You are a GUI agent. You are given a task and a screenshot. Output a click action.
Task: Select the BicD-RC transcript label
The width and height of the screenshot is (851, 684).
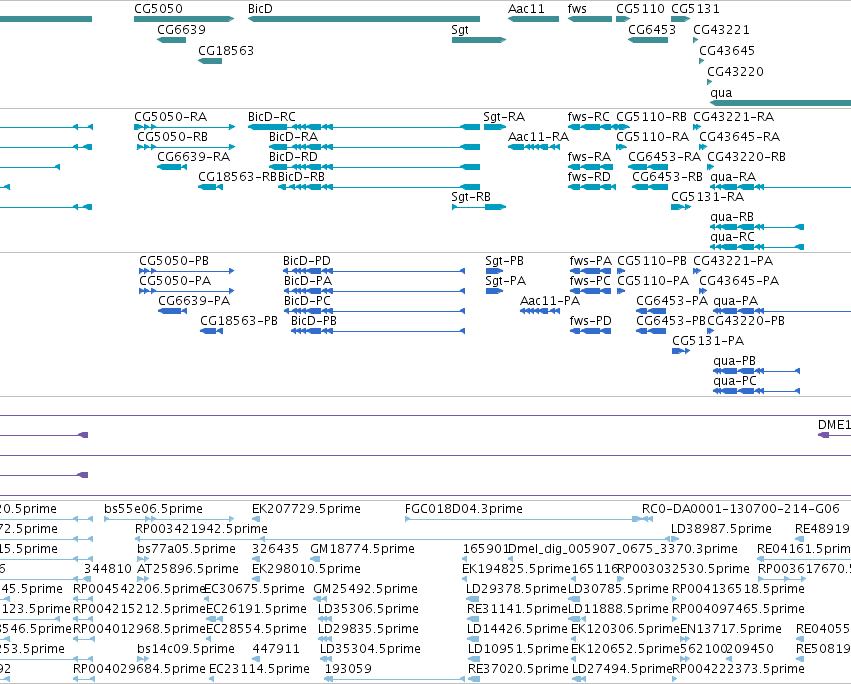(272, 117)
